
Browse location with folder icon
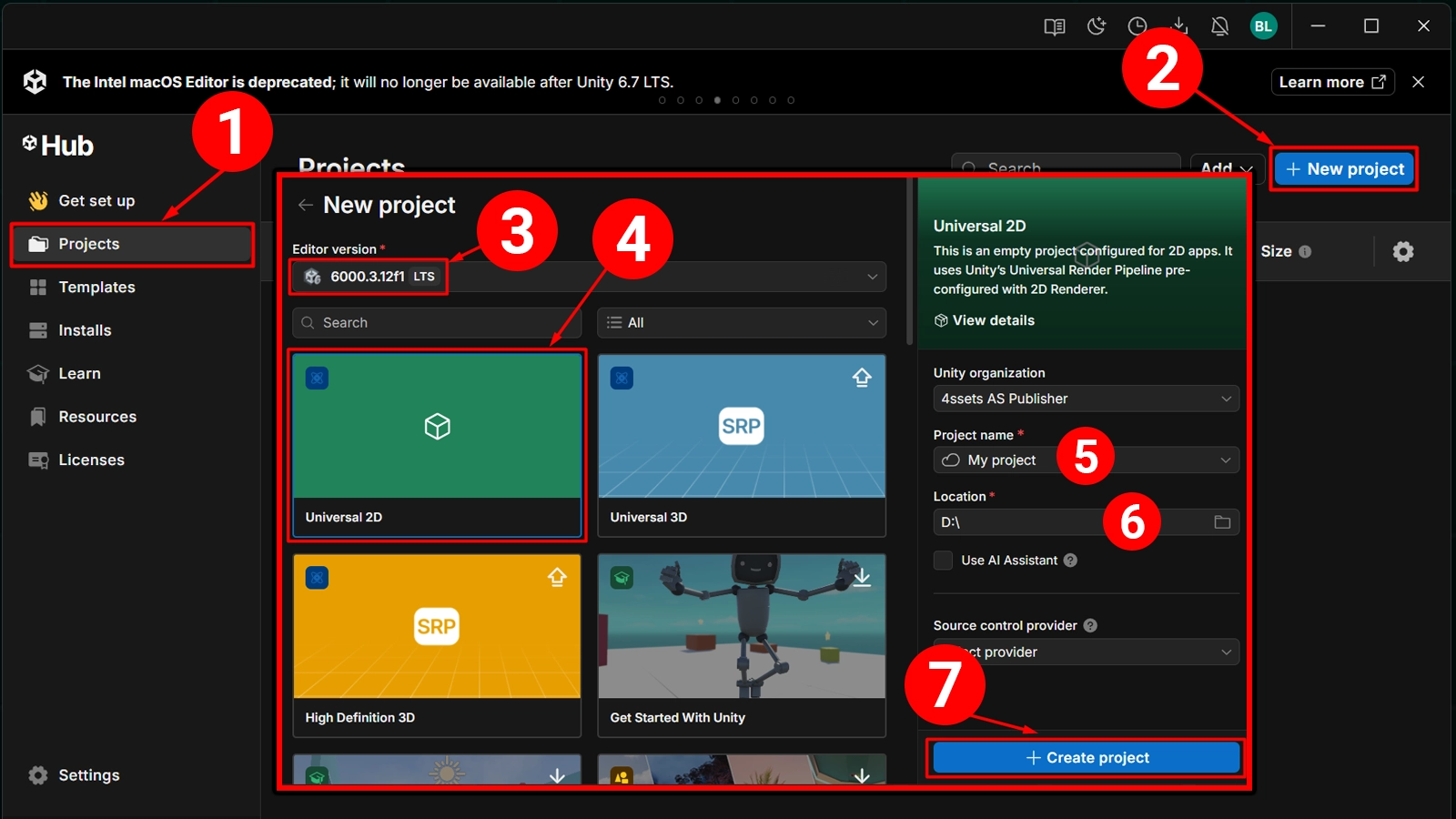point(1222,522)
